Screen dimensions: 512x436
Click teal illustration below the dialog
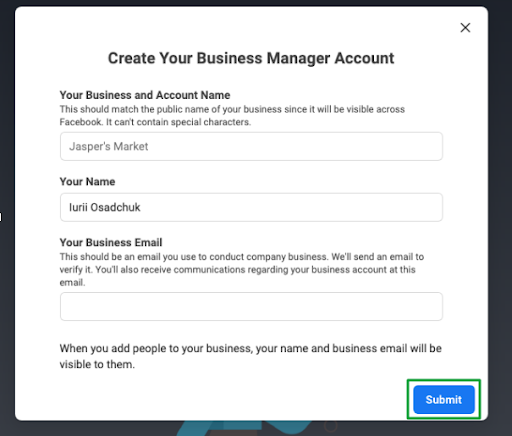tap(247, 428)
